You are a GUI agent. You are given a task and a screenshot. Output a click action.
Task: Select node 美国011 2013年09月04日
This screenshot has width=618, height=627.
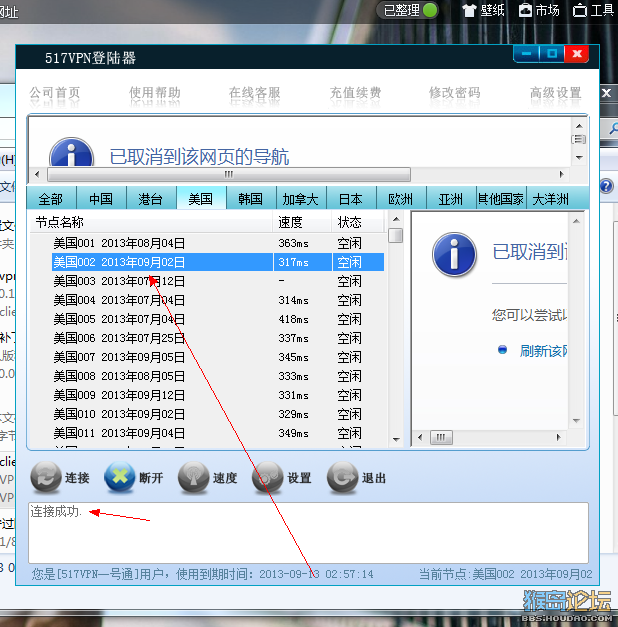(x=218, y=433)
